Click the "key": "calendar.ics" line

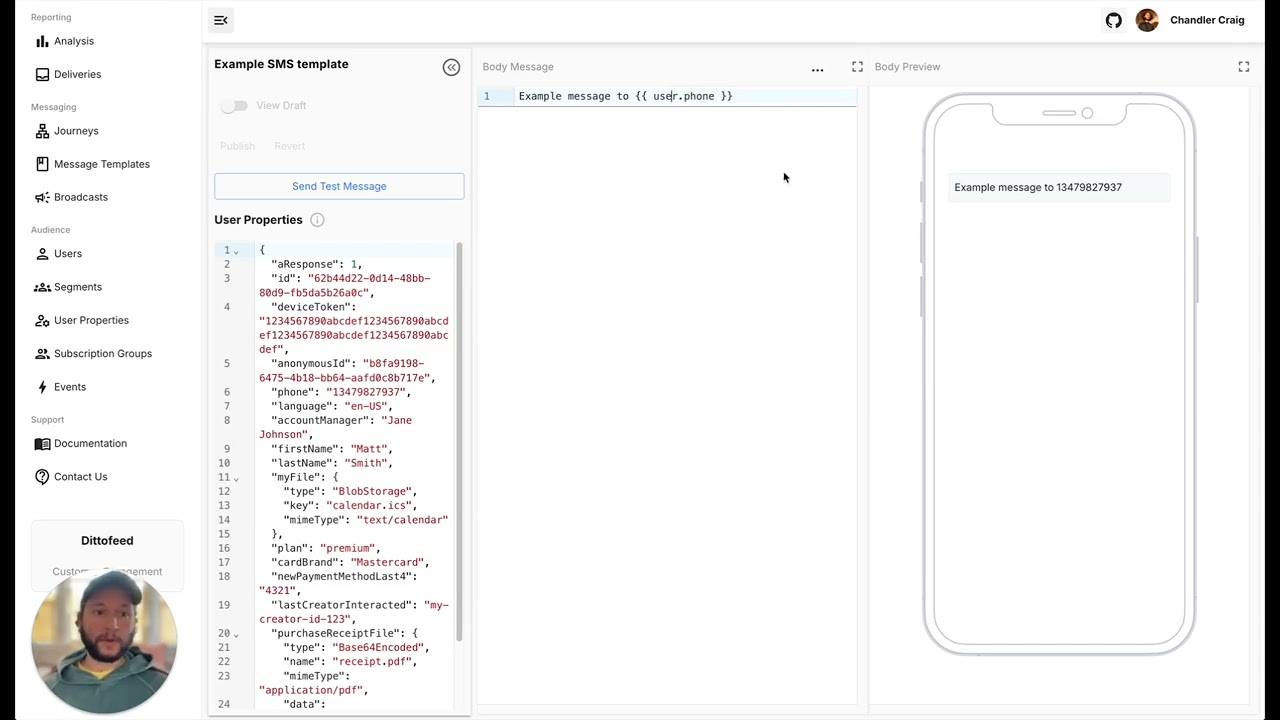350,505
